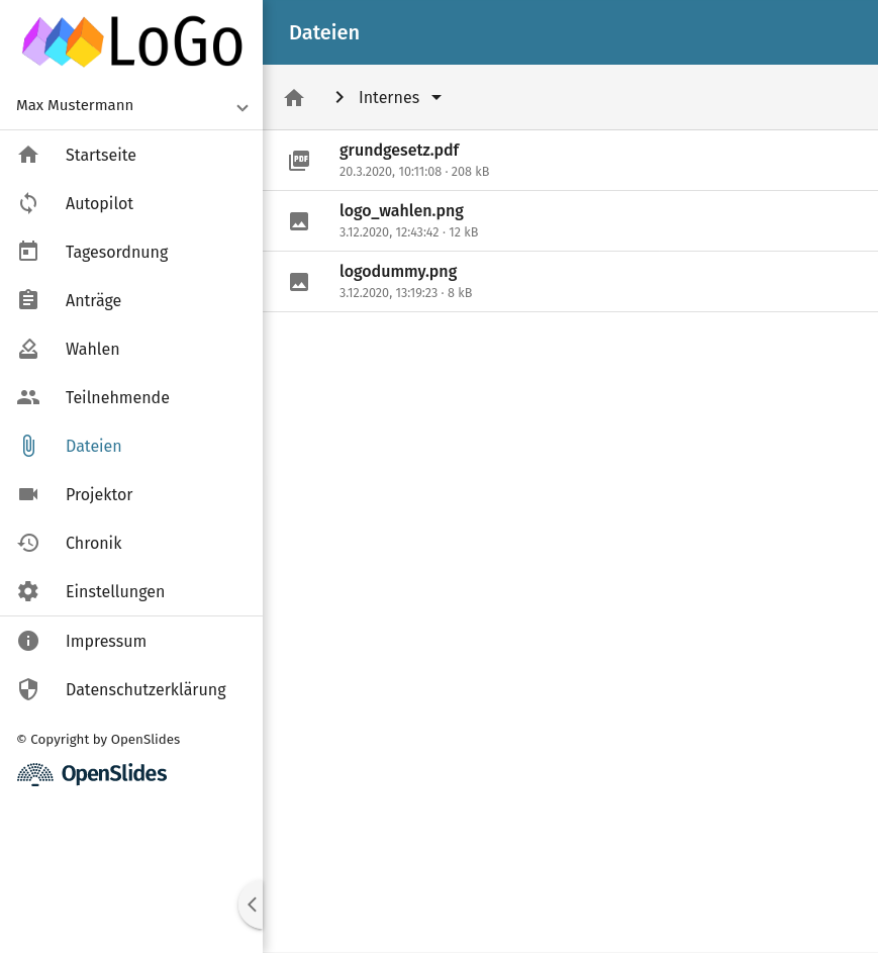This screenshot has width=878, height=953.
Task: Click the Autopilot sync icon in the sidebar
Action: [28, 203]
